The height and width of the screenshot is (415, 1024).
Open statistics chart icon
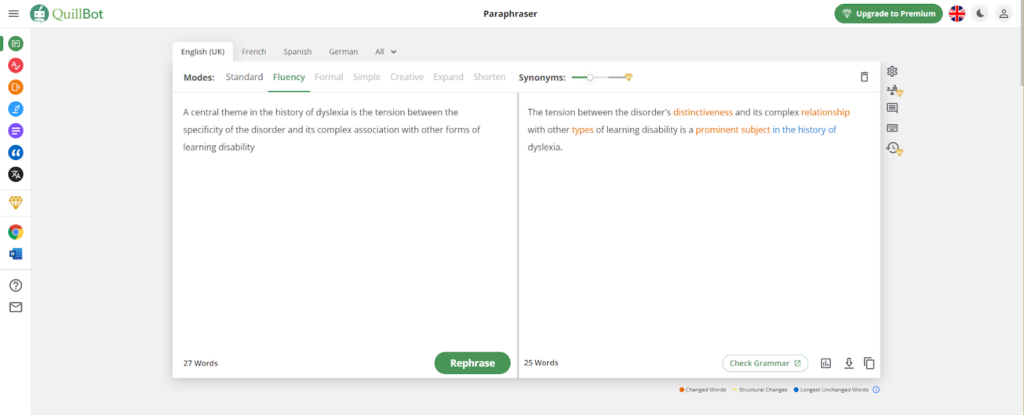point(826,363)
